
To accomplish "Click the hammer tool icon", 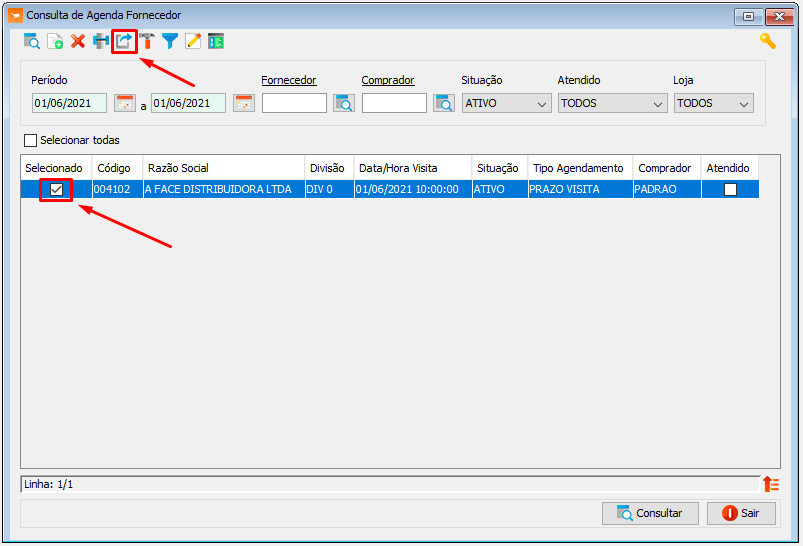I will point(147,41).
